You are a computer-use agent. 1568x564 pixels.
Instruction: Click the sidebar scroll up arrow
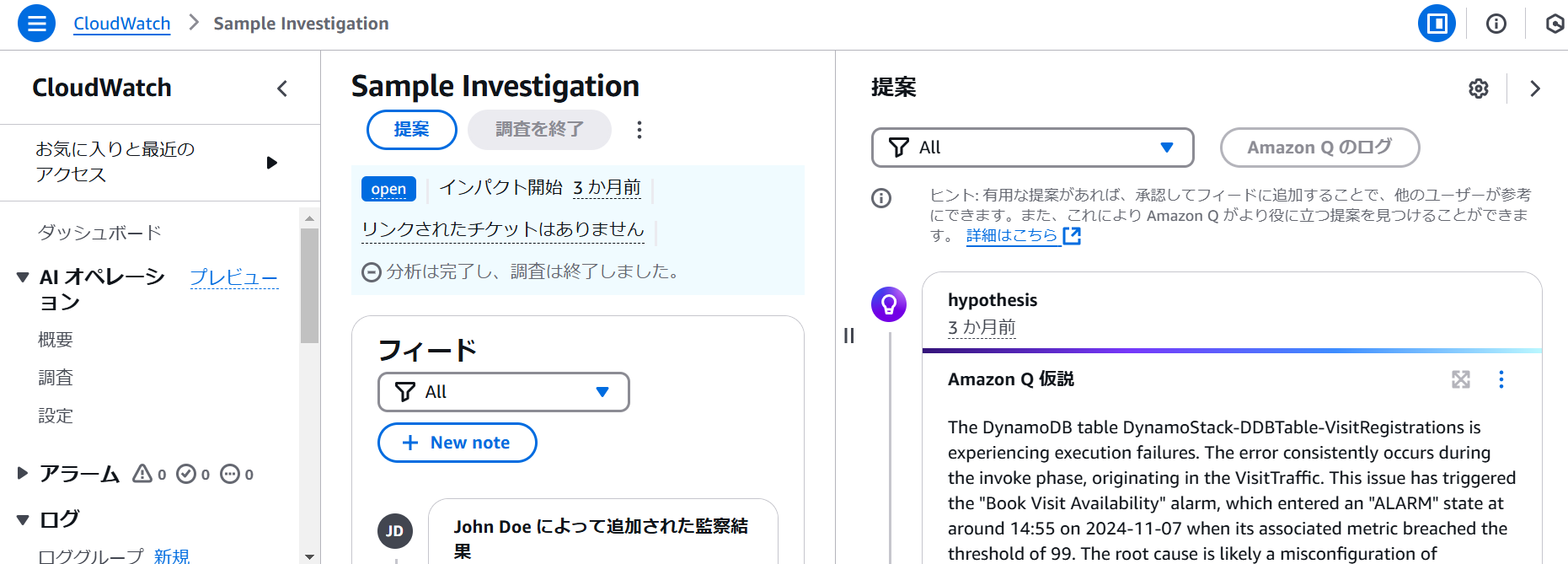pos(310,218)
